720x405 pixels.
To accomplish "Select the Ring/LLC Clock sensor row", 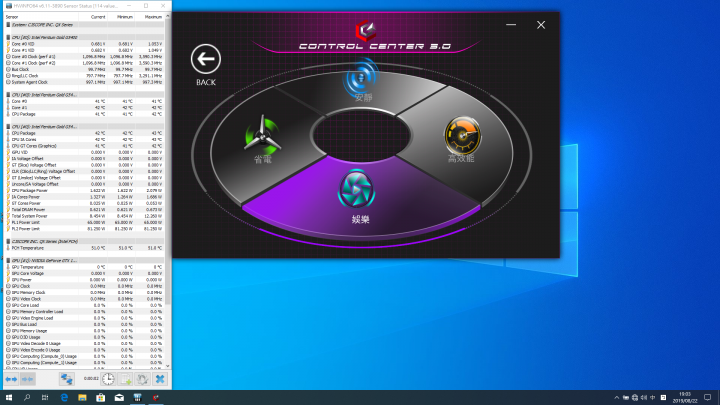I will pyautogui.click(x=84, y=76).
